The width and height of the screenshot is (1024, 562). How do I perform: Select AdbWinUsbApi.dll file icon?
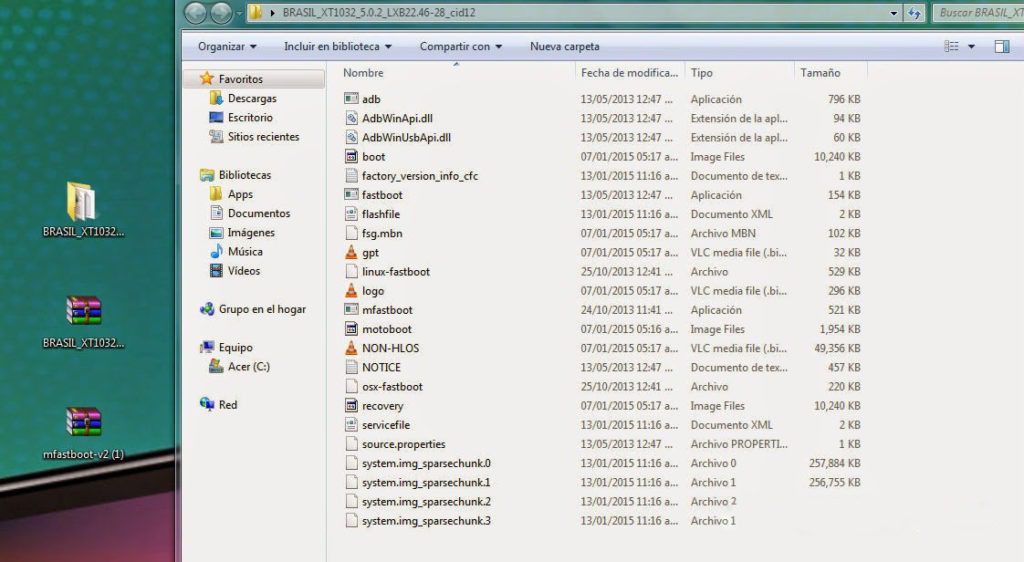tap(351, 137)
